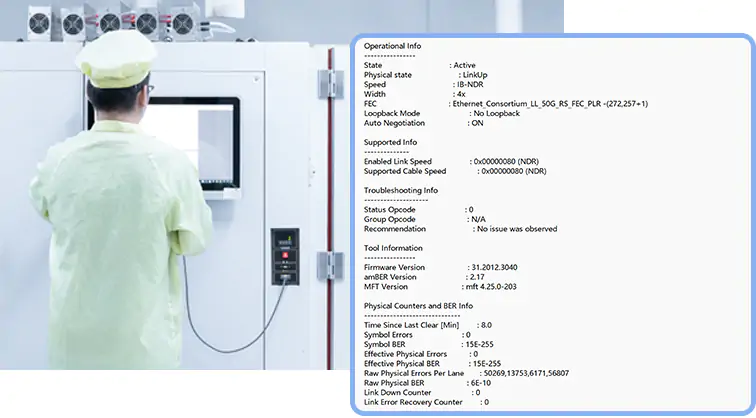Click the 'Effective Physical Errors' label

405,354
